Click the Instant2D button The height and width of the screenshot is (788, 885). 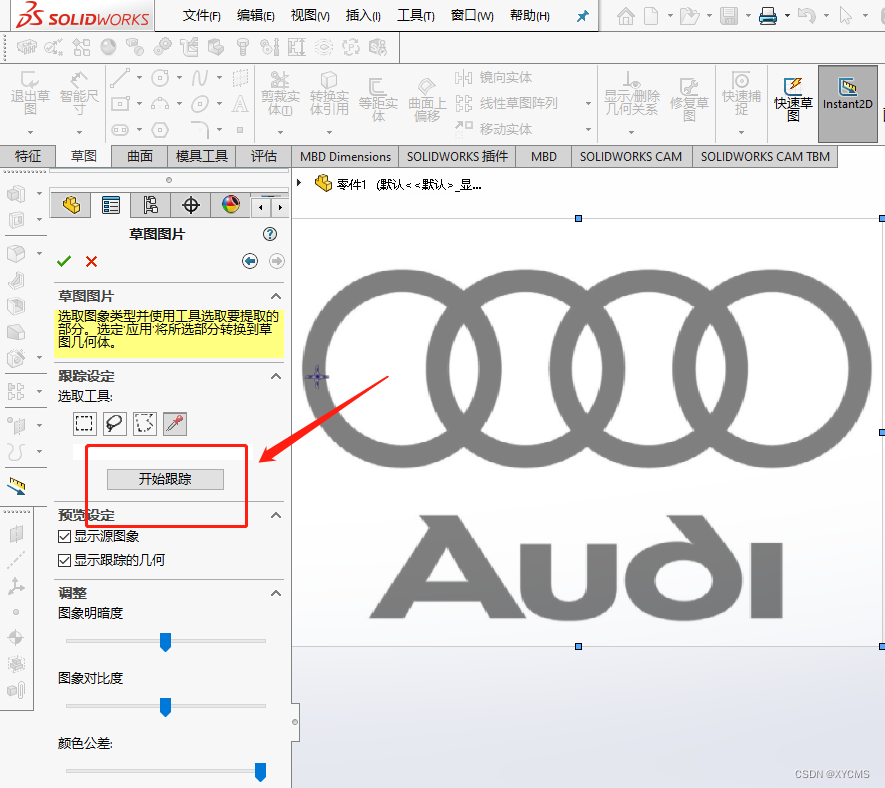848,104
